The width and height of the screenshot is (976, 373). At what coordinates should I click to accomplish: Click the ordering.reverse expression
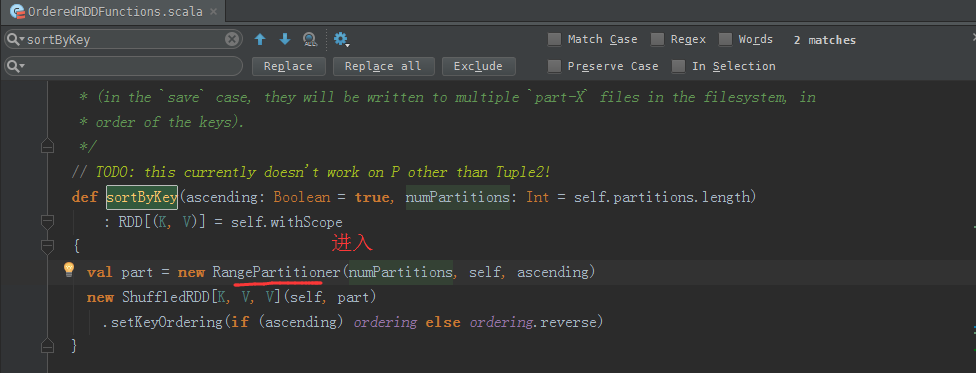[x=534, y=323]
